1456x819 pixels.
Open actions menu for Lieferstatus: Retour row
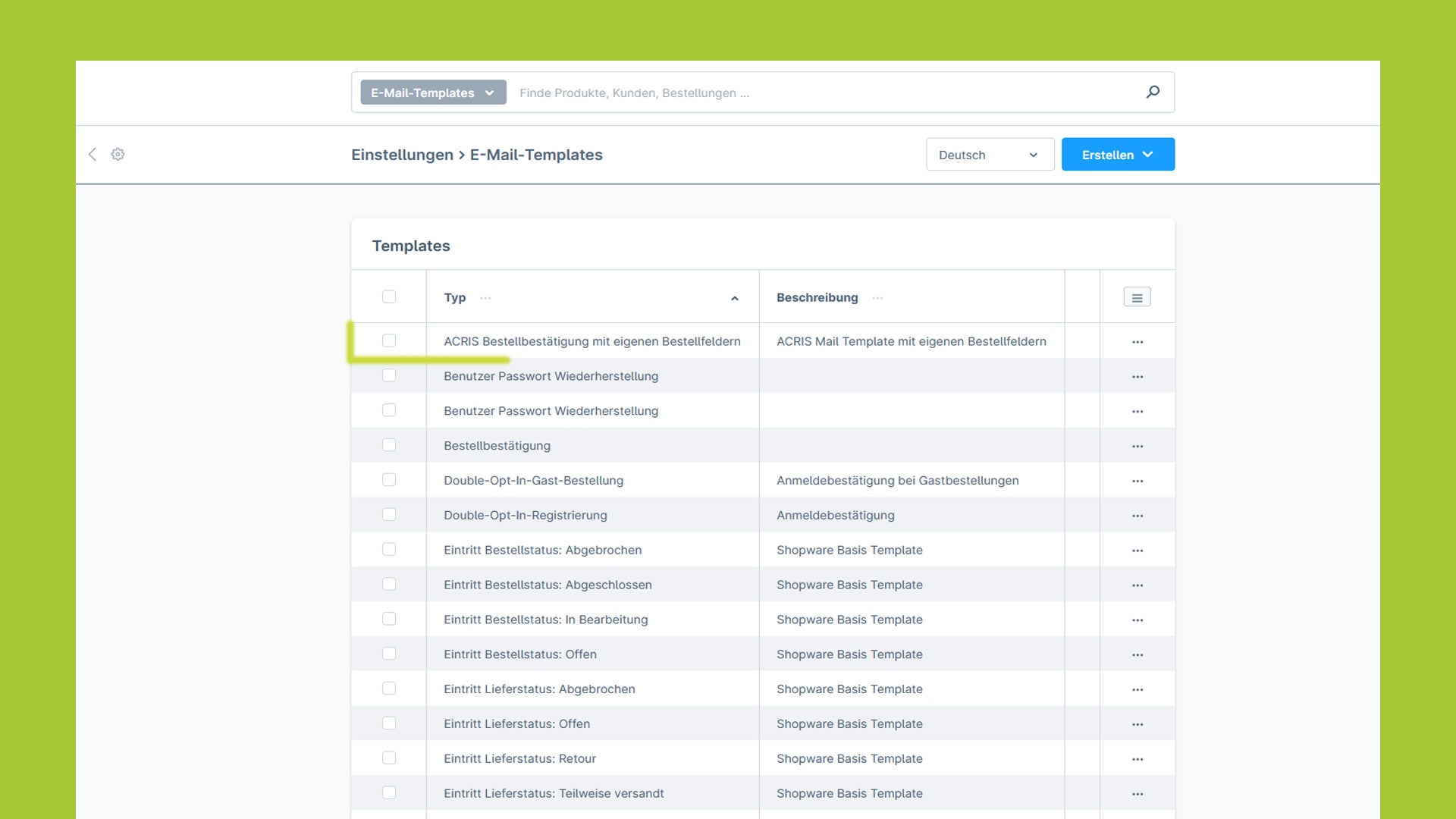1137,759
